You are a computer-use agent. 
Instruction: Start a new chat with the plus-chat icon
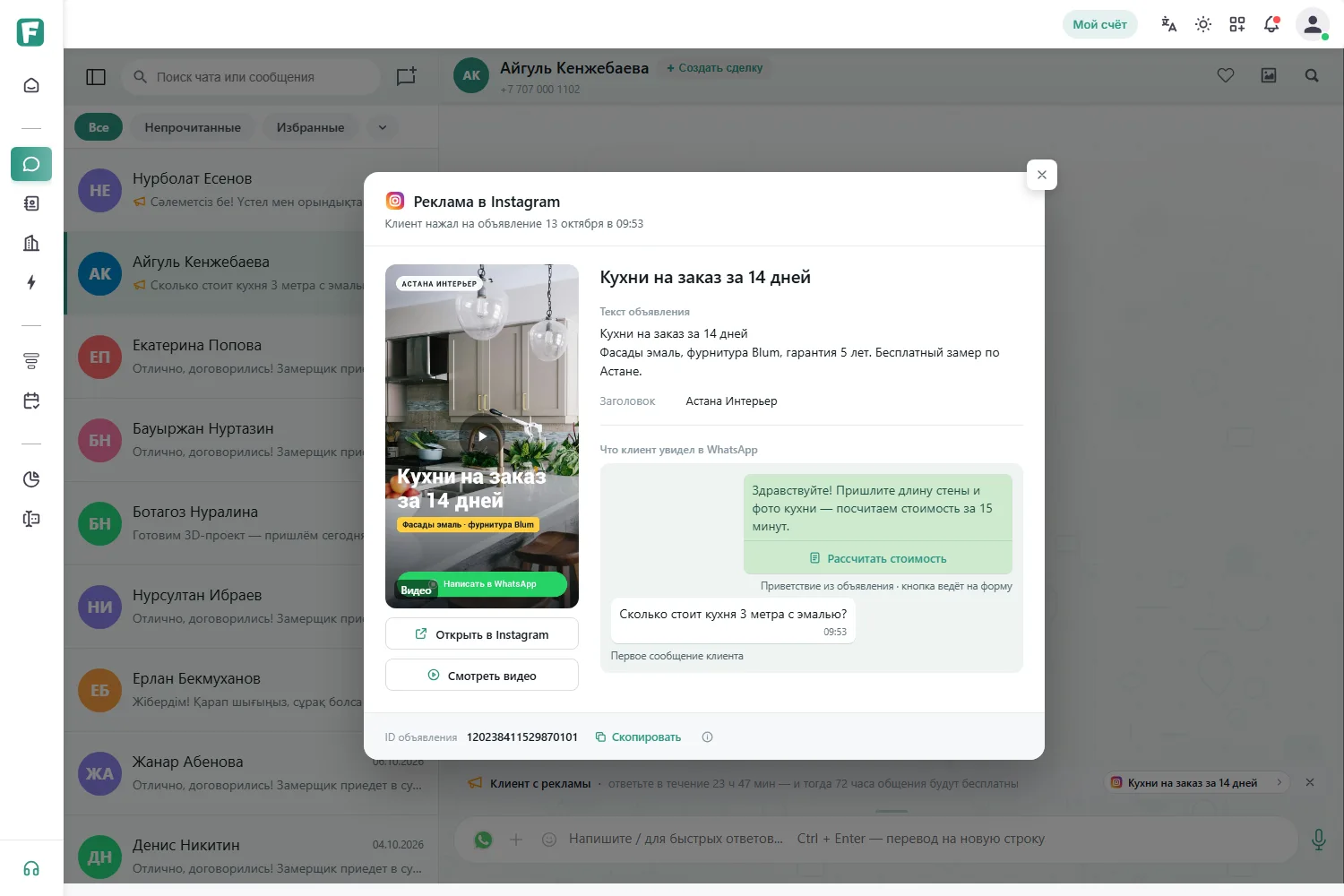click(x=407, y=76)
